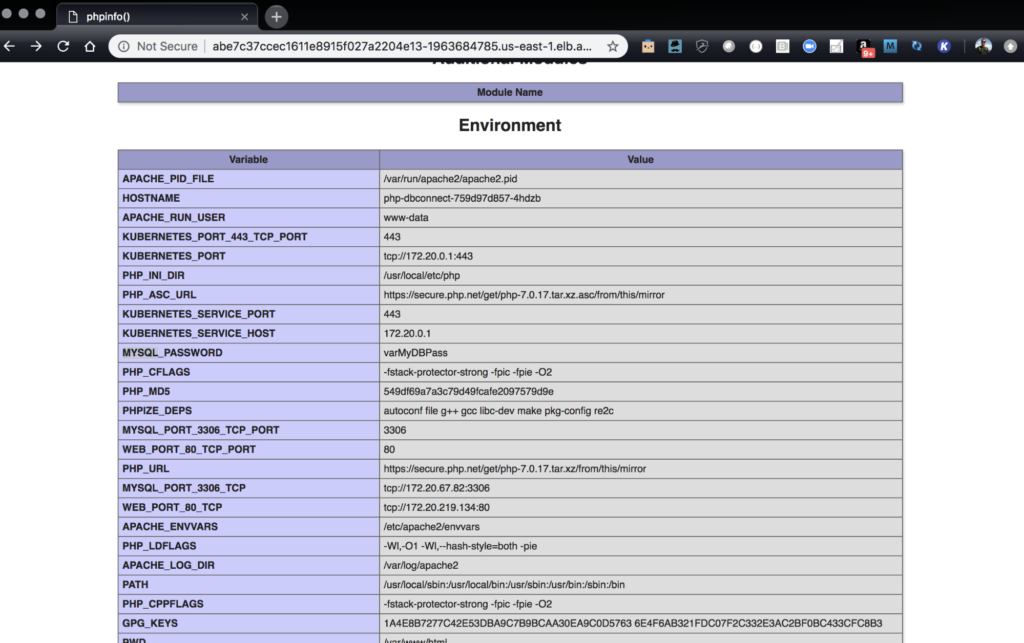Reload the phpinfo page
Image resolution: width=1024 pixels, height=643 pixels.
[x=63, y=46]
